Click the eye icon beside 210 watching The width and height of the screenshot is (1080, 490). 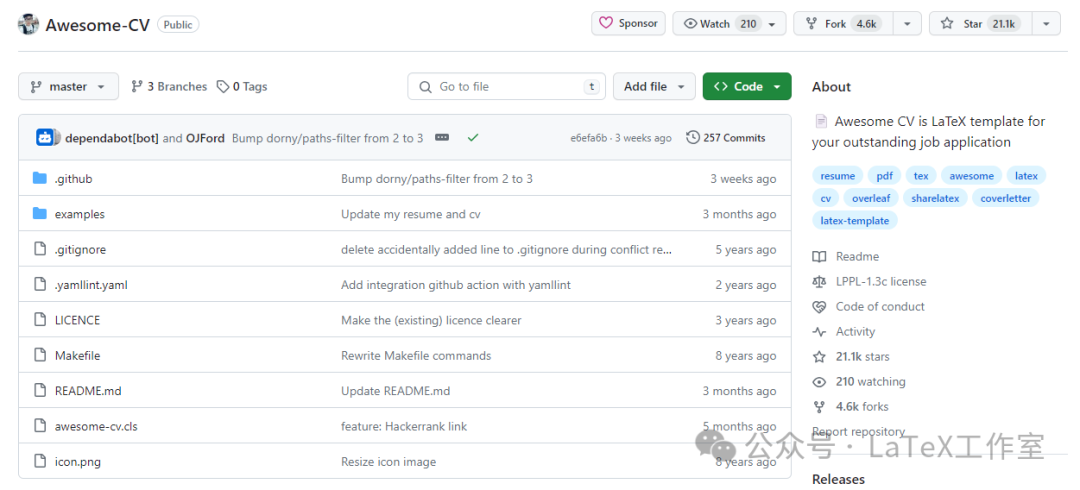tap(819, 382)
